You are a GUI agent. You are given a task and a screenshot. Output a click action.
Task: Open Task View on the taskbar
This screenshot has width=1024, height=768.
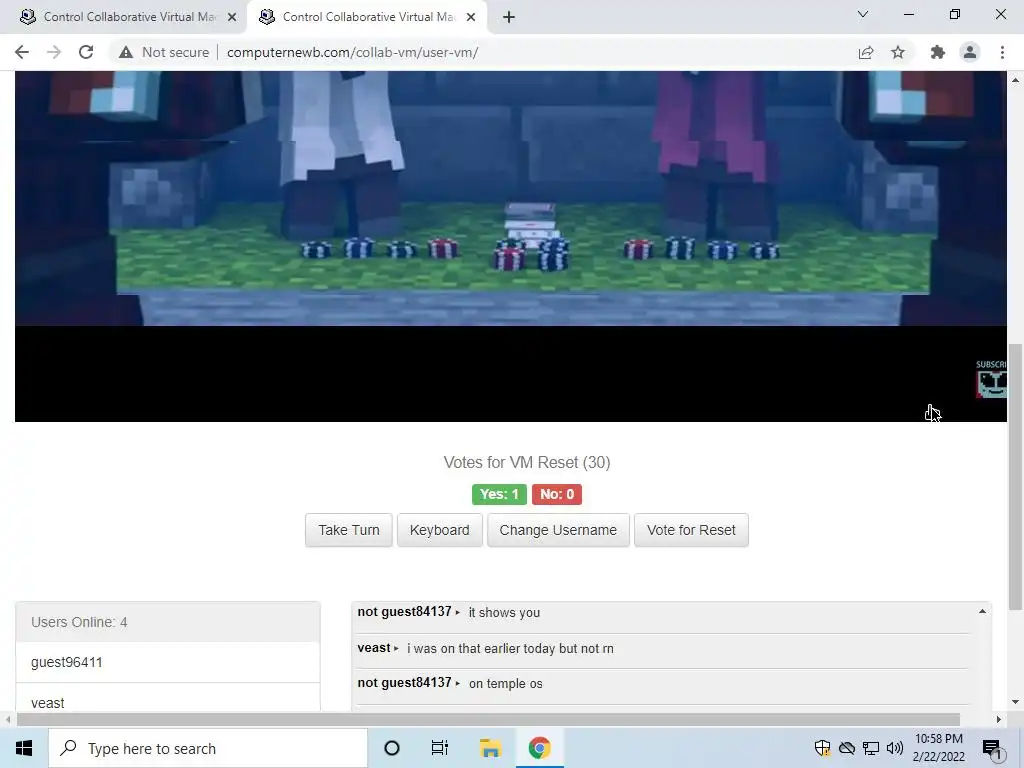pyautogui.click(x=440, y=748)
